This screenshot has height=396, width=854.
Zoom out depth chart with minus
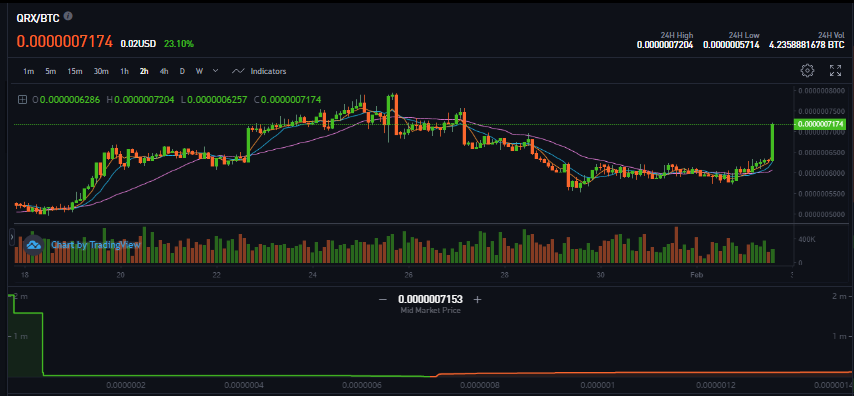tap(382, 300)
